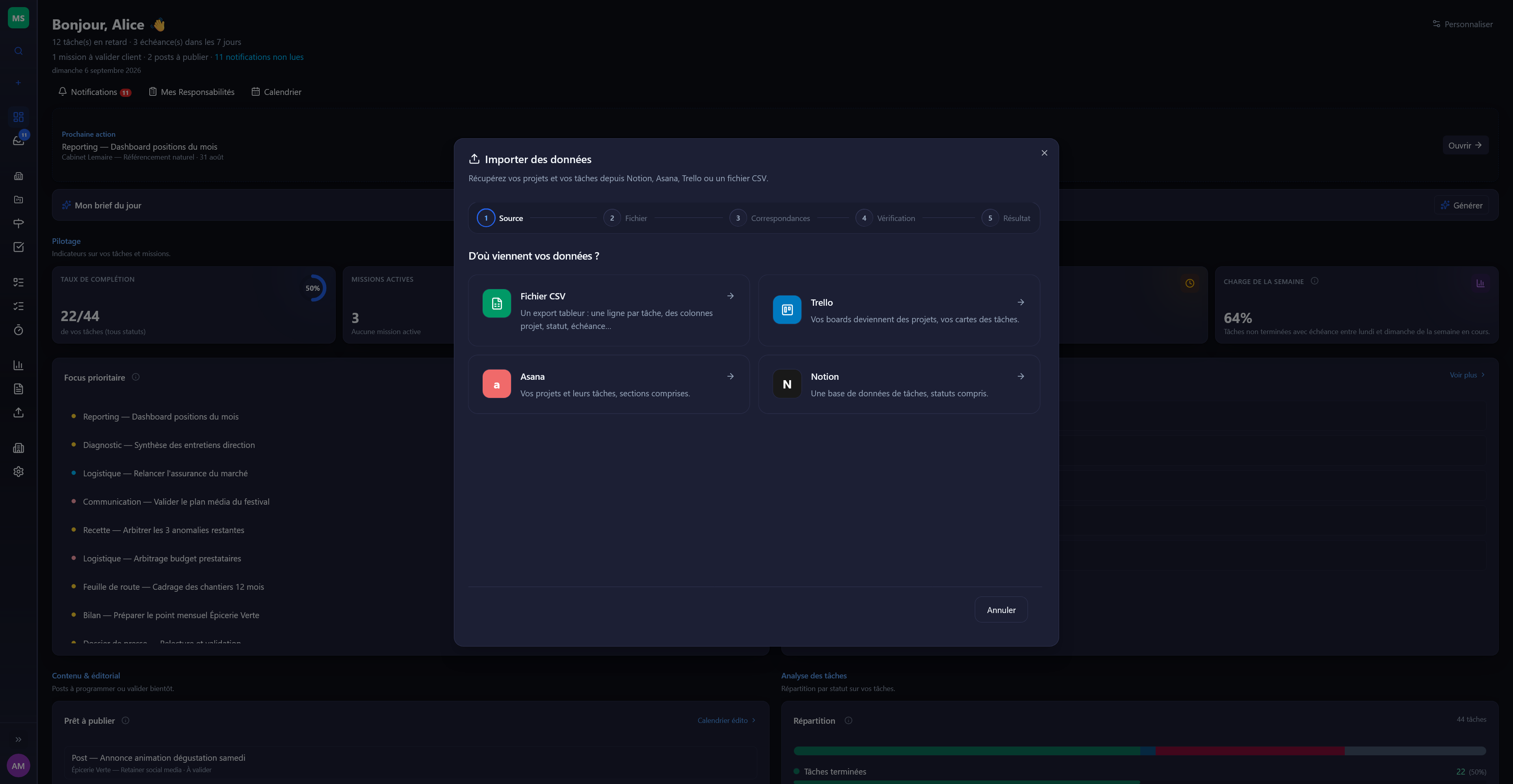Open the timer stopwatch icon in sidebar
Image resolution: width=1513 pixels, height=784 pixels.
pos(18,330)
